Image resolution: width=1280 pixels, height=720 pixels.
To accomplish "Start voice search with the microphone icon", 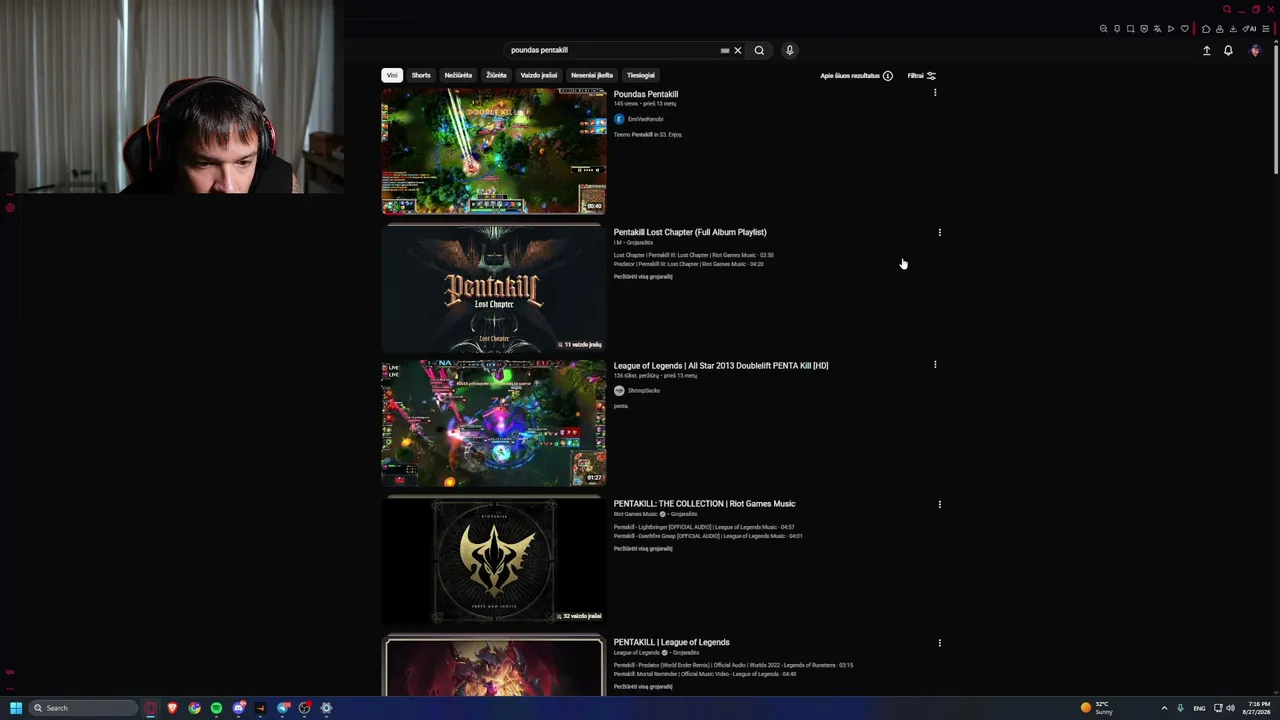I will [x=789, y=50].
